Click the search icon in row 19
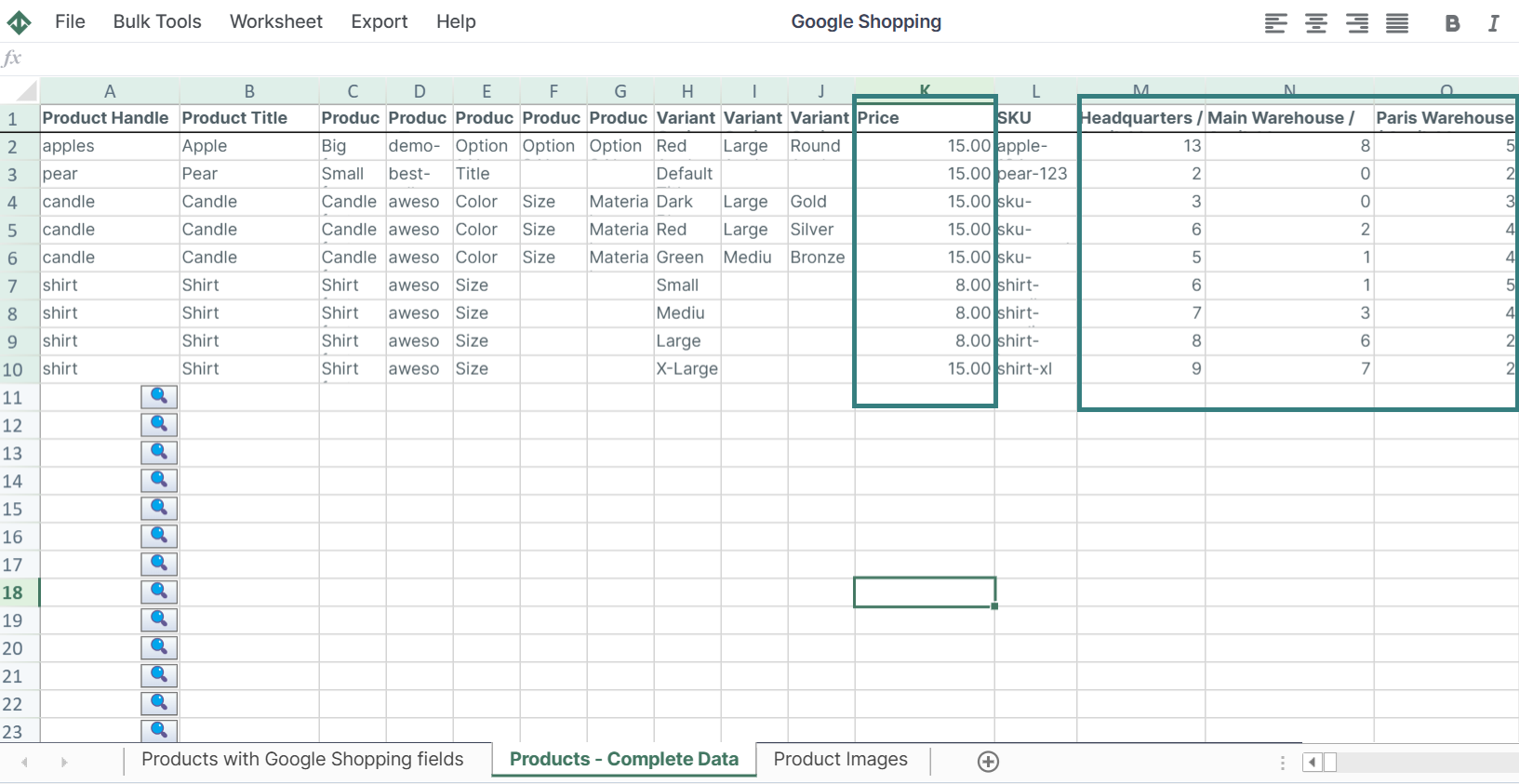Image resolution: width=1519 pixels, height=784 pixels. click(x=159, y=620)
